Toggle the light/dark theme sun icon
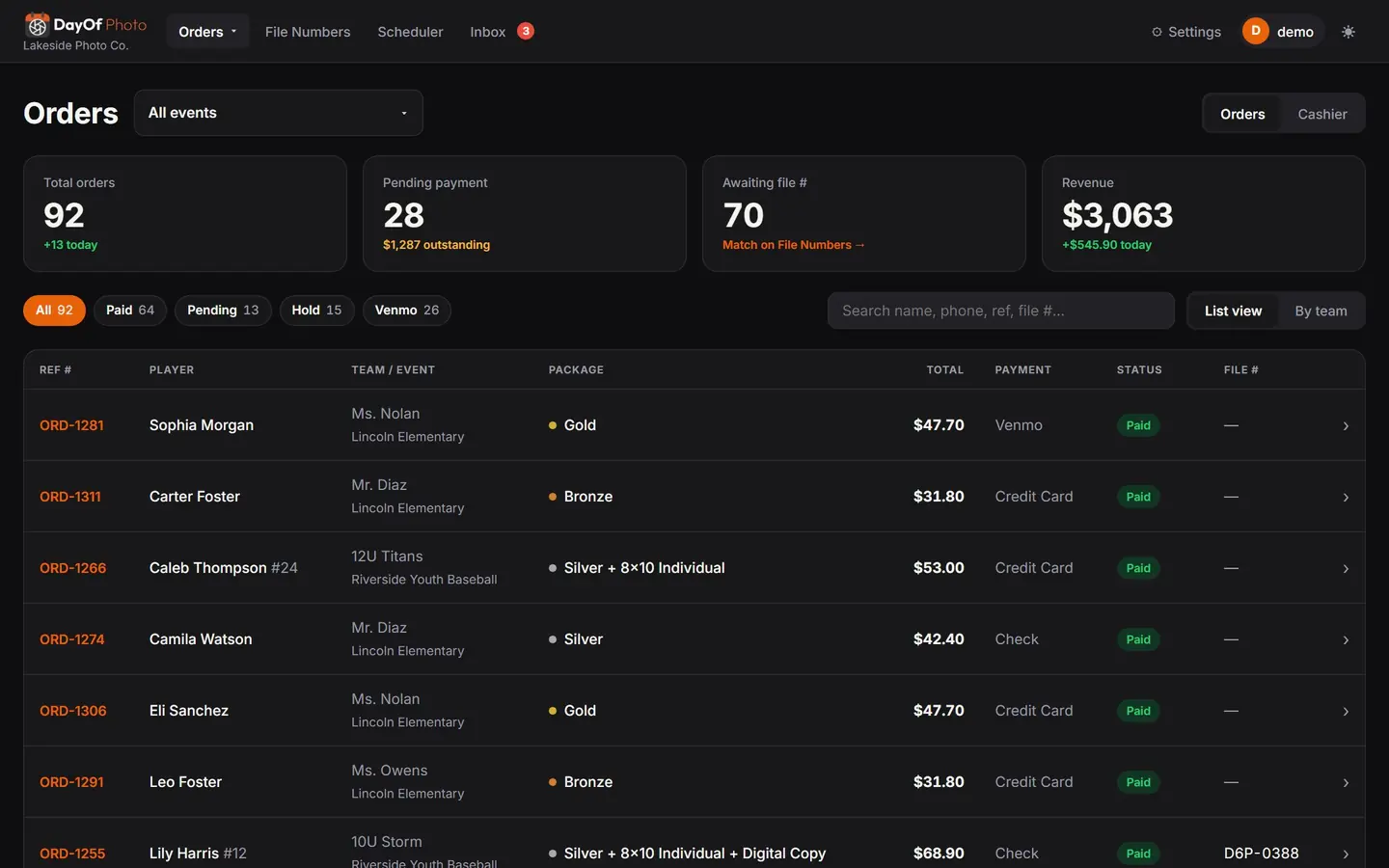This screenshot has height=868, width=1389. pyautogui.click(x=1348, y=32)
